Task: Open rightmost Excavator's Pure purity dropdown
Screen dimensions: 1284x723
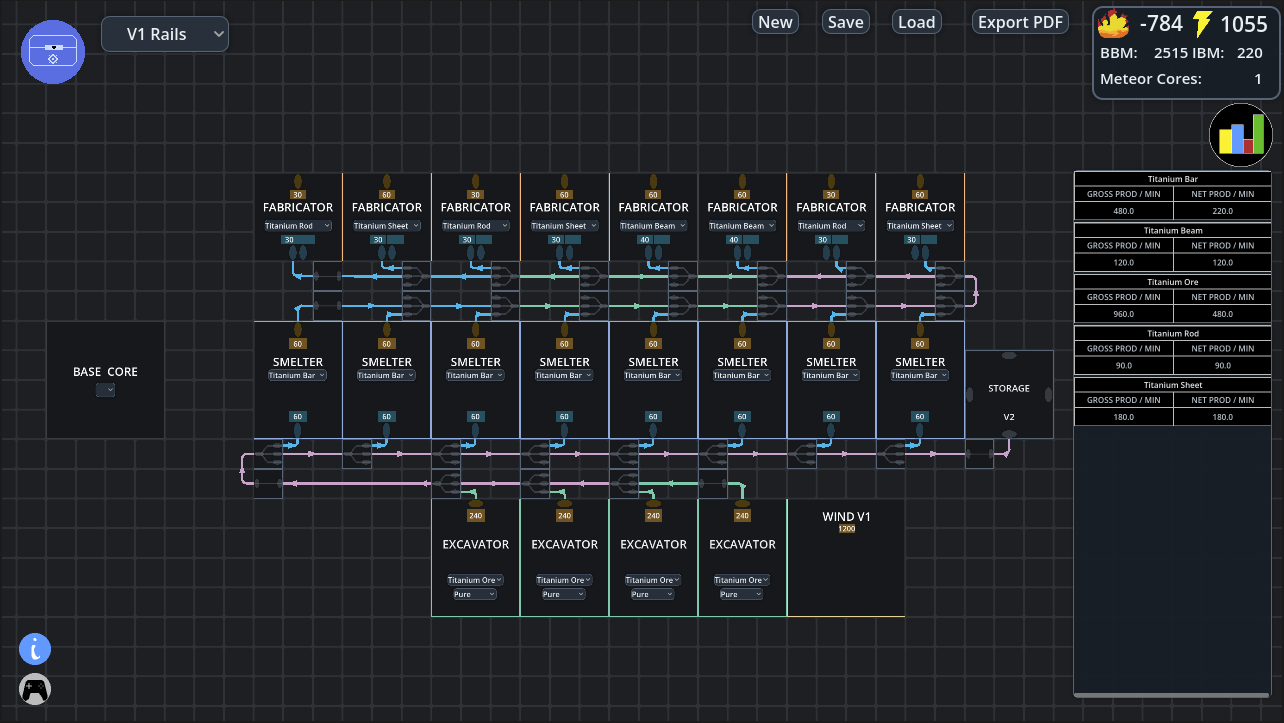Action: (x=742, y=594)
